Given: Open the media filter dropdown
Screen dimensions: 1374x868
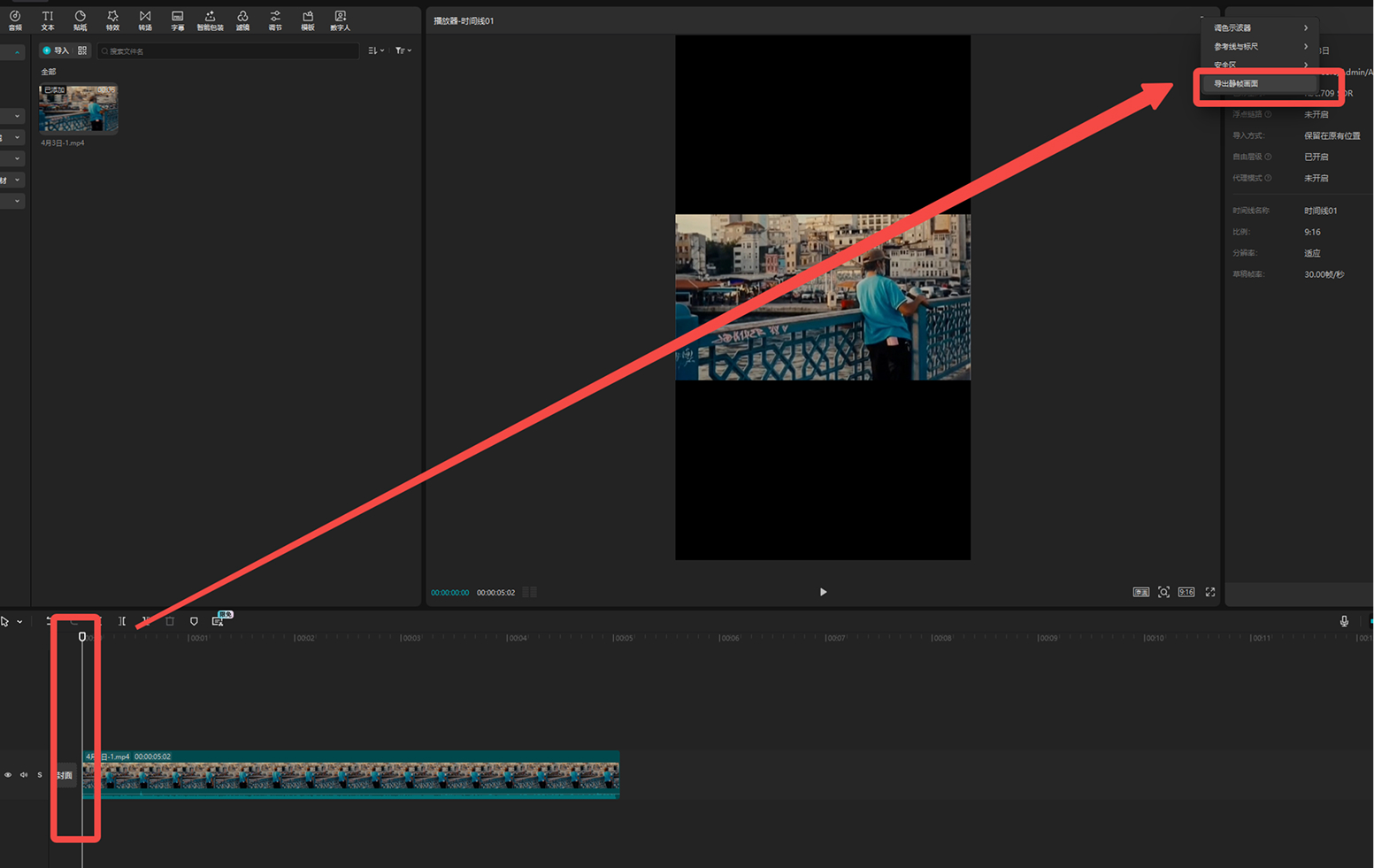Looking at the screenshot, I should pyautogui.click(x=403, y=51).
